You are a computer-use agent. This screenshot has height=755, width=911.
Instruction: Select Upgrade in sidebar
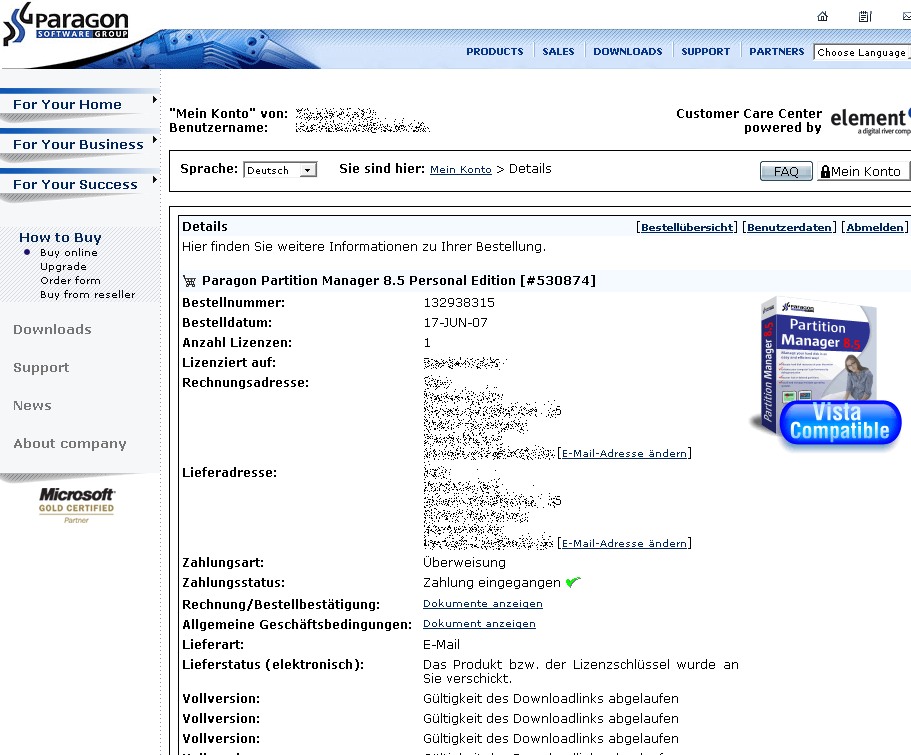(63, 267)
